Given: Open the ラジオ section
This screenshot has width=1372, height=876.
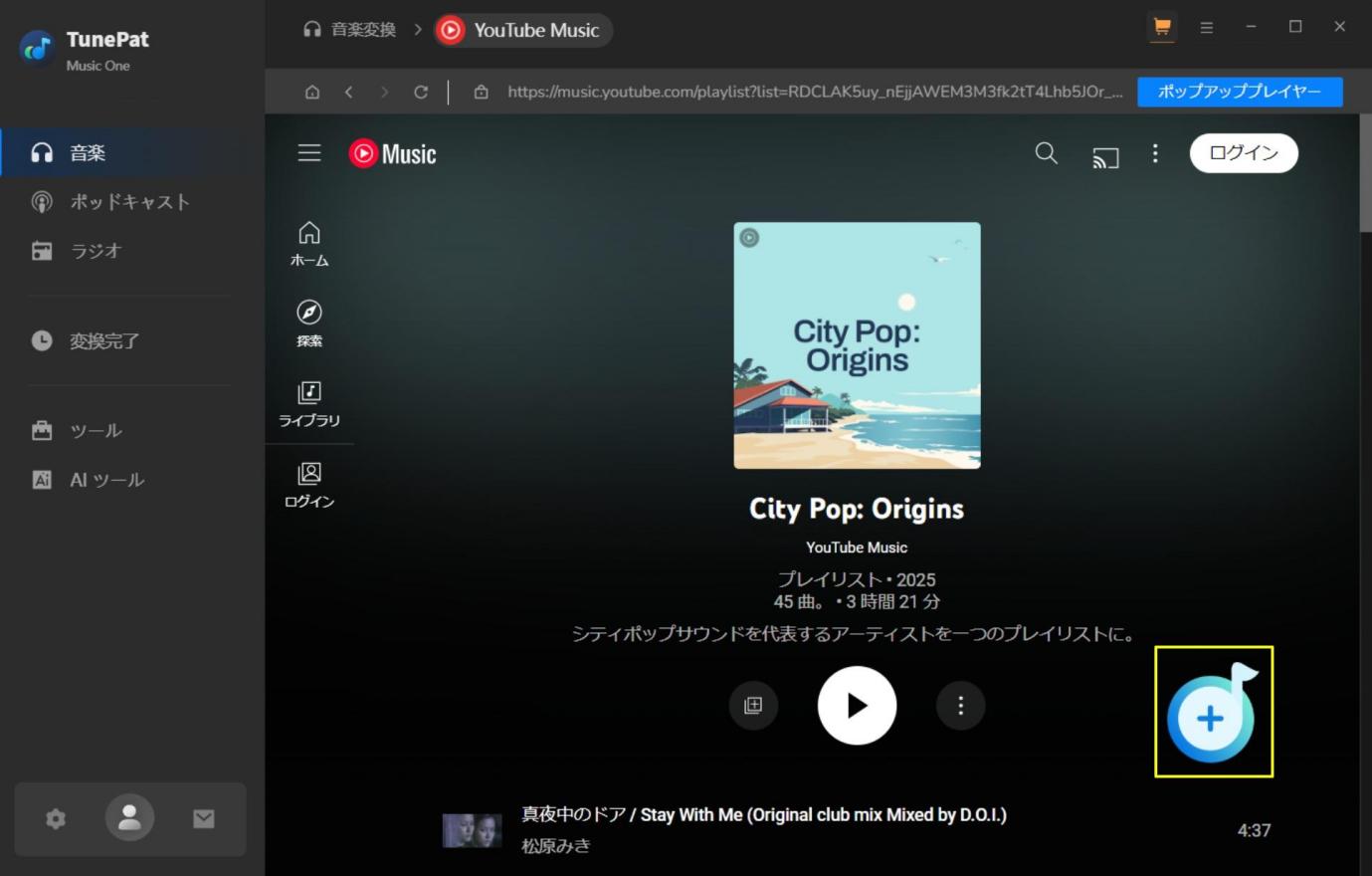Looking at the screenshot, I should coord(132,251).
